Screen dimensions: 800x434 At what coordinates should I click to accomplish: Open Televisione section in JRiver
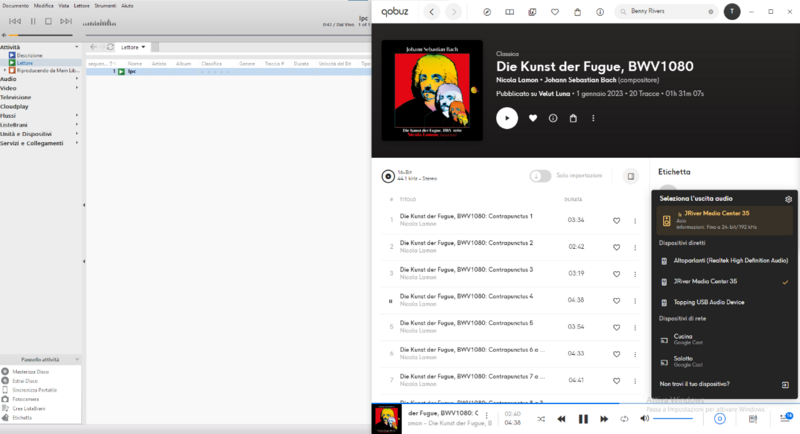[16, 97]
